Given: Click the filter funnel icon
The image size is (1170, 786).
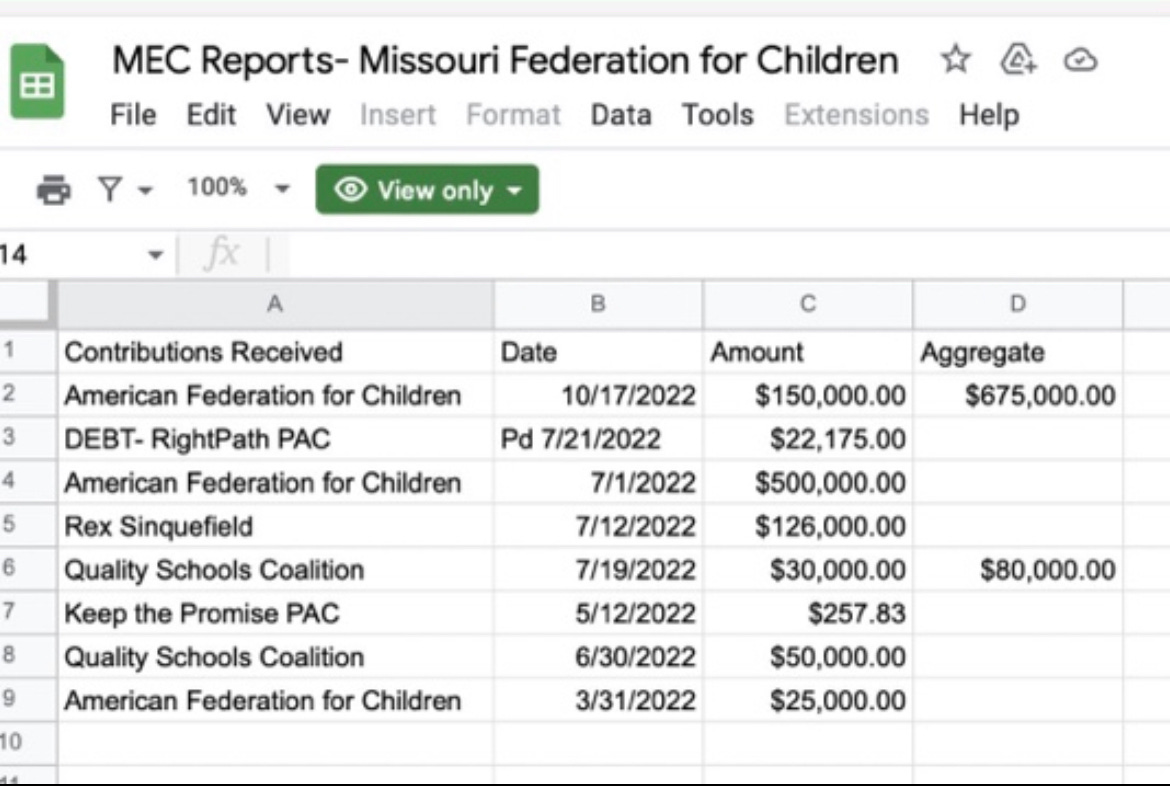Looking at the screenshot, I should coord(110,189).
